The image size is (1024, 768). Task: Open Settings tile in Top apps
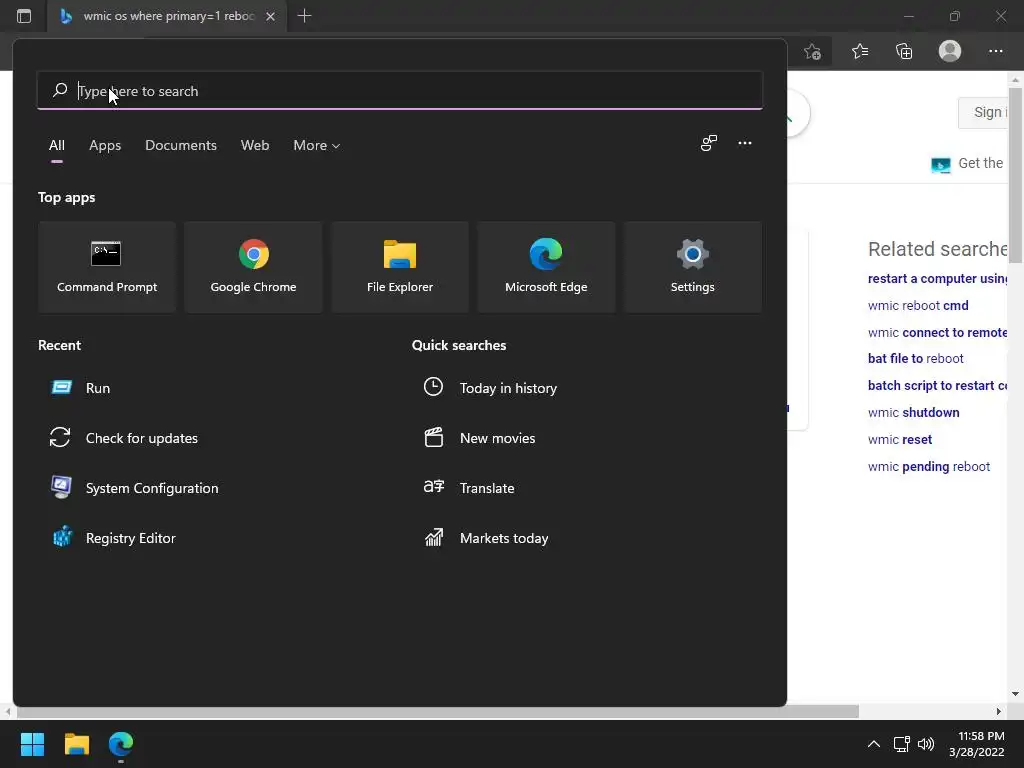[692, 266]
